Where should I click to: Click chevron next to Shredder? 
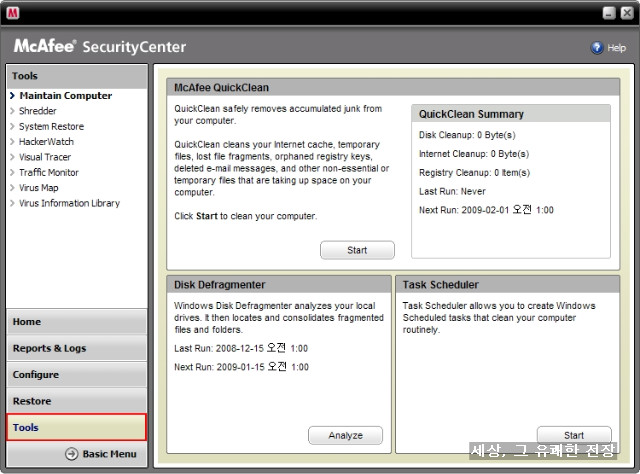coord(12,111)
